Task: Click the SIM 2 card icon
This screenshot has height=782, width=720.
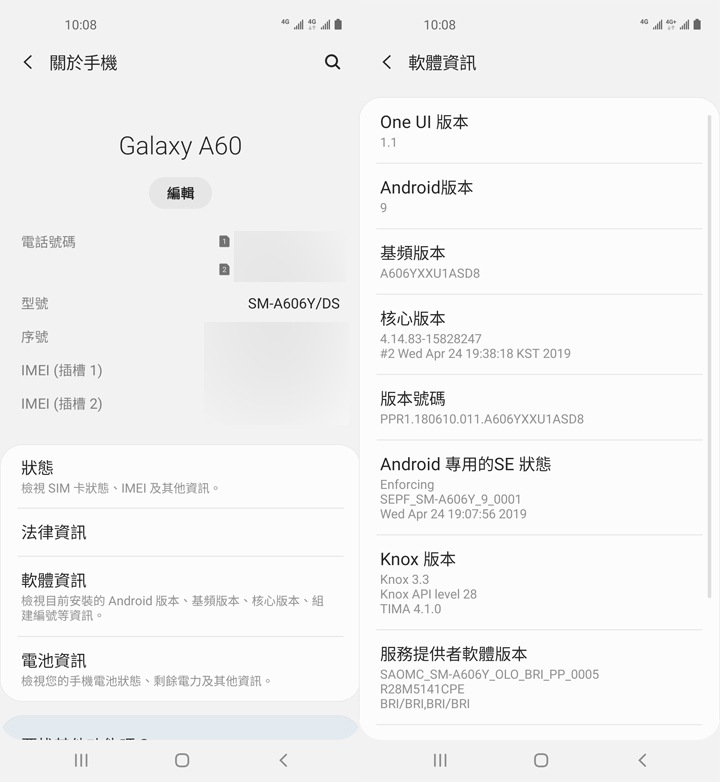Action: (x=224, y=269)
